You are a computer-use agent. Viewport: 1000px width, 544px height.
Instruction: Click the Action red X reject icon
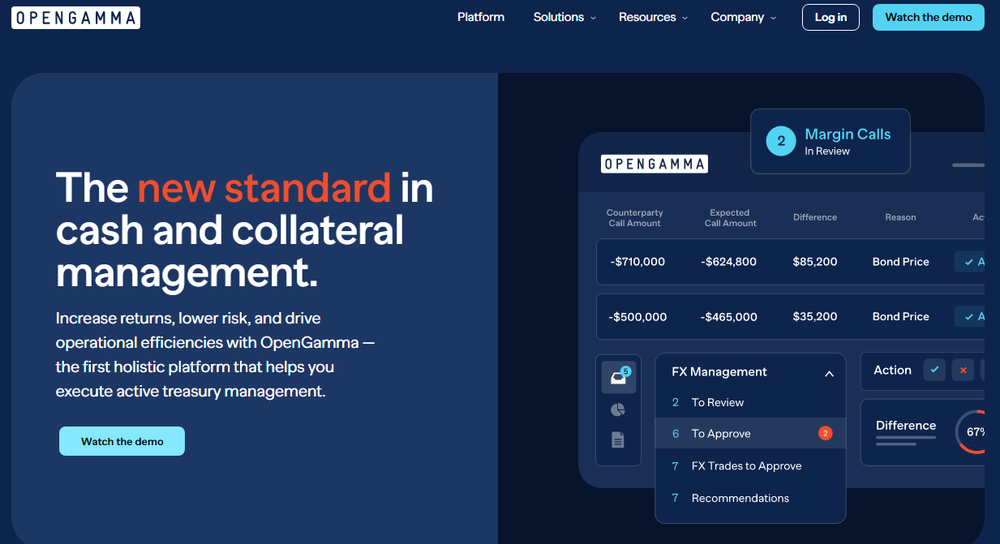point(963,370)
